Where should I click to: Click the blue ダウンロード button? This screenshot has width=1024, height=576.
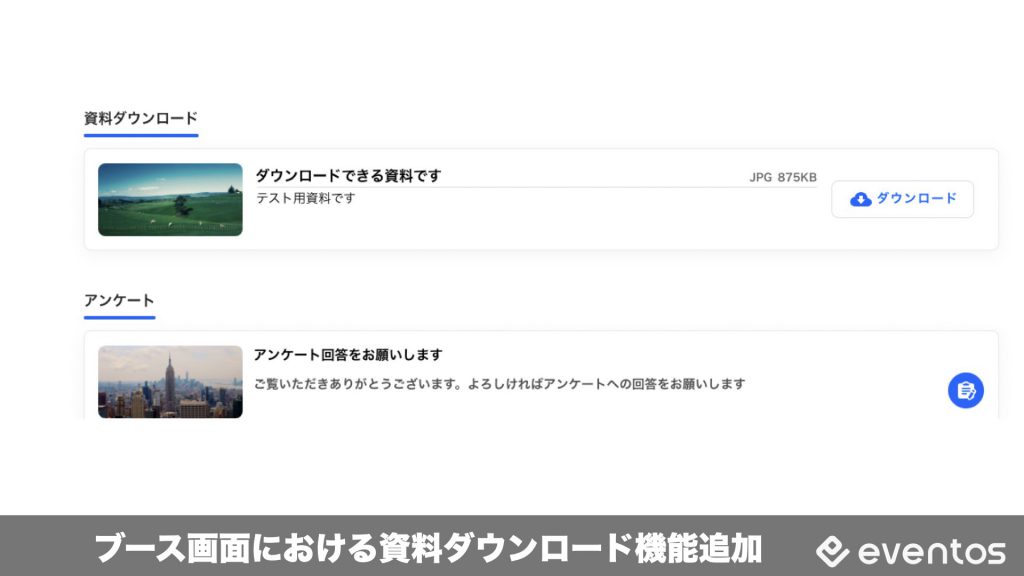click(x=902, y=199)
